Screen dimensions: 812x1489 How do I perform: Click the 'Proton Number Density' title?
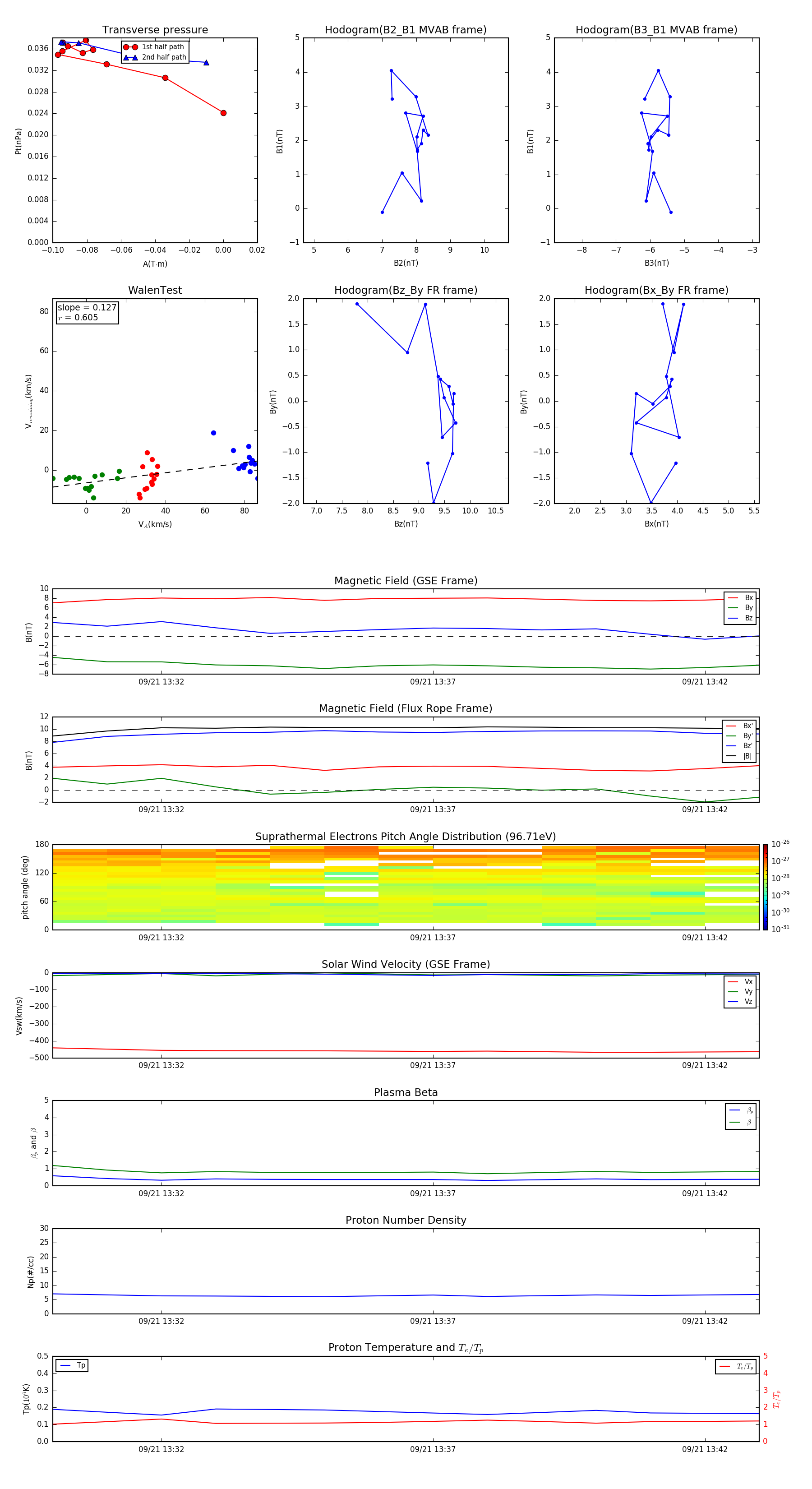406,1220
